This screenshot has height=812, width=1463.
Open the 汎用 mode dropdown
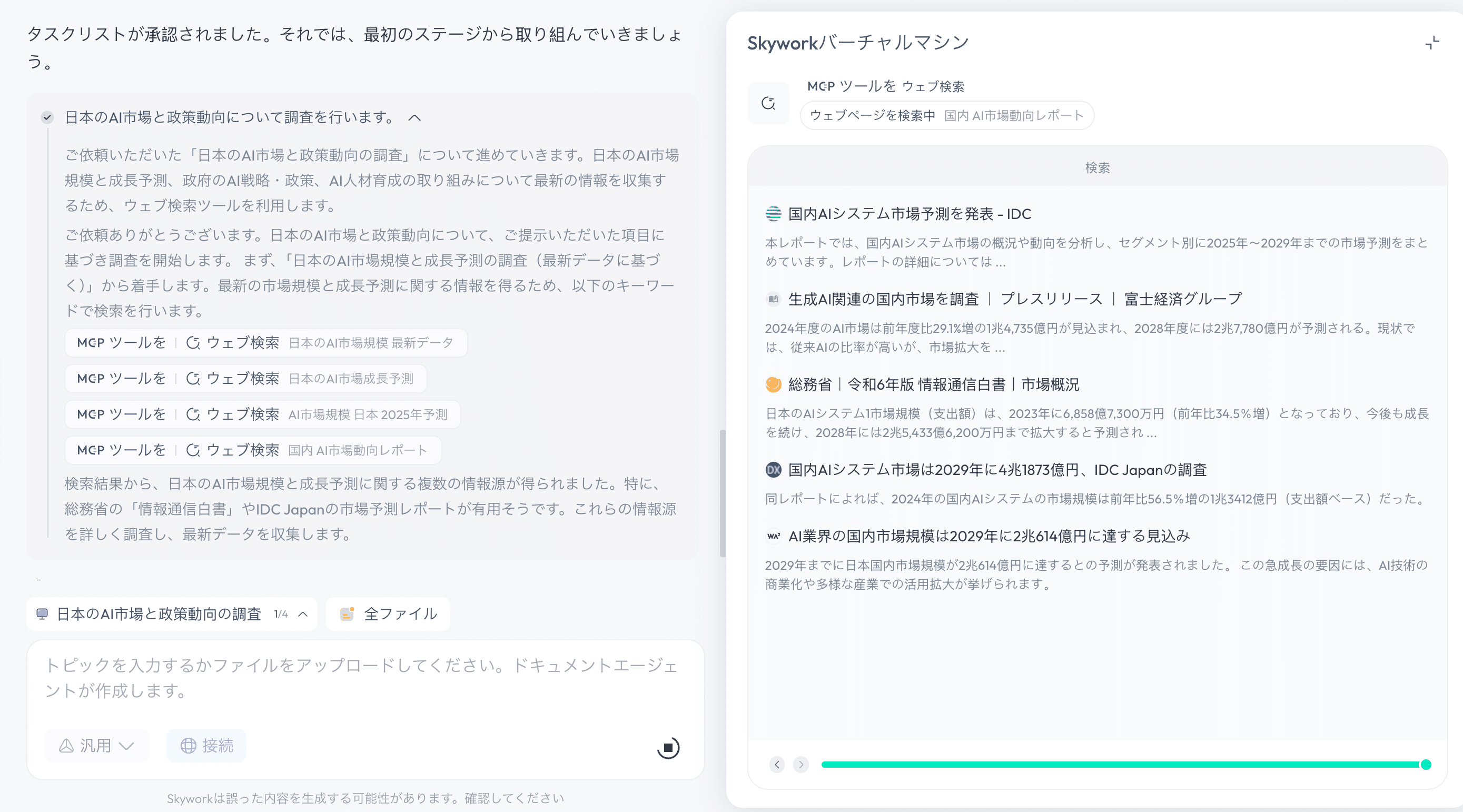pyautogui.click(x=96, y=746)
